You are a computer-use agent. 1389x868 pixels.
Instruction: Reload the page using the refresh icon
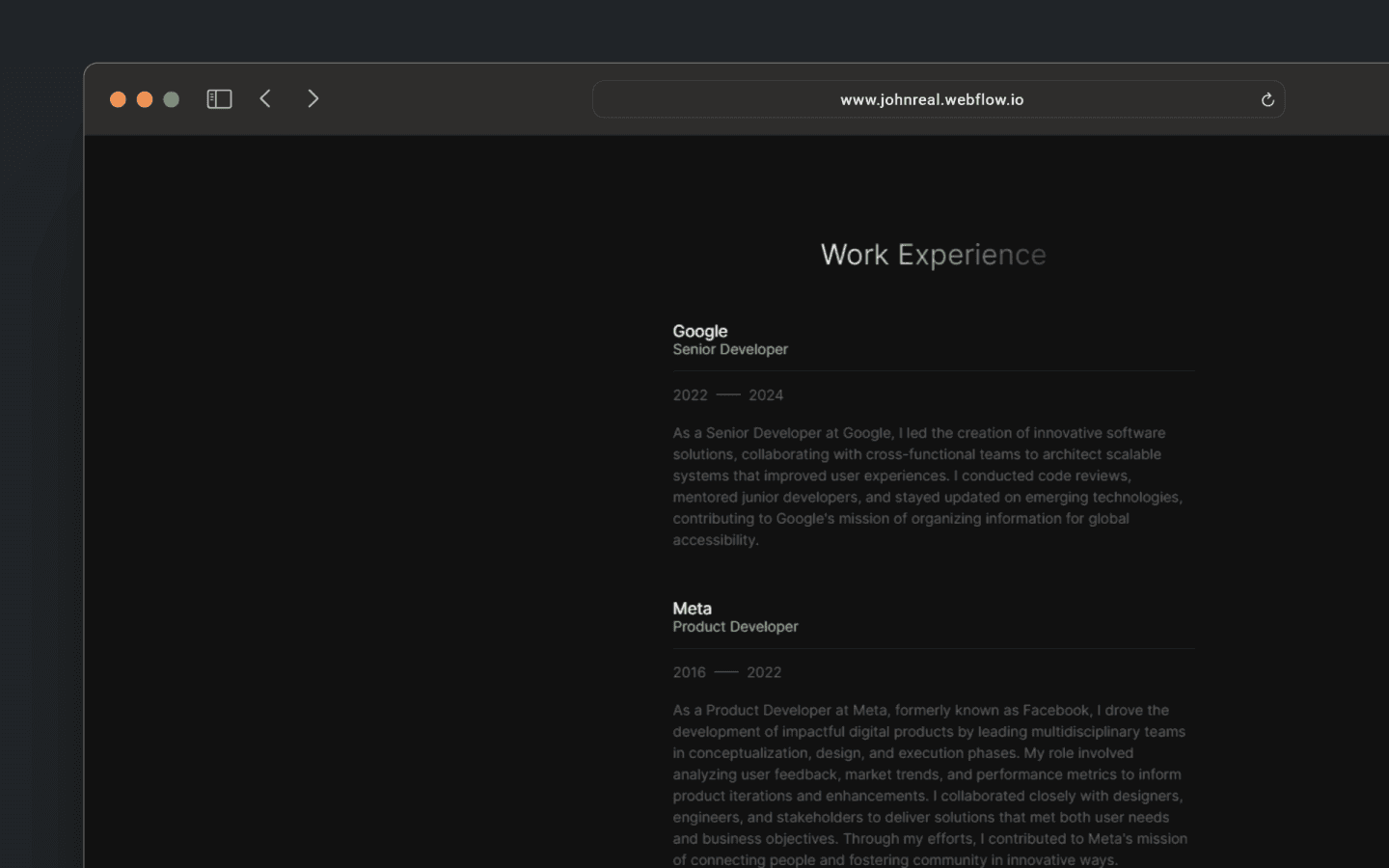[x=1267, y=99]
